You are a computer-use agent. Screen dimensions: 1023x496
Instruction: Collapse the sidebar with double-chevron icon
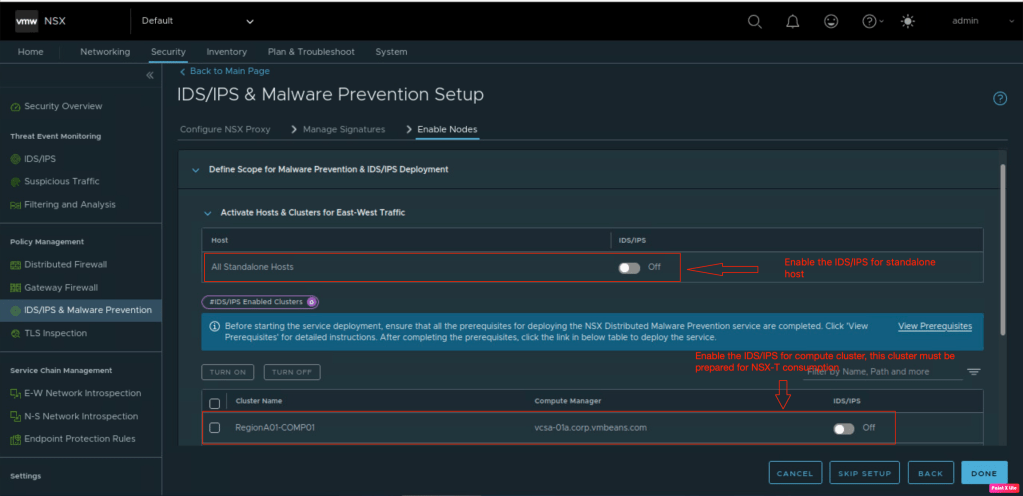click(x=150, y=75)
